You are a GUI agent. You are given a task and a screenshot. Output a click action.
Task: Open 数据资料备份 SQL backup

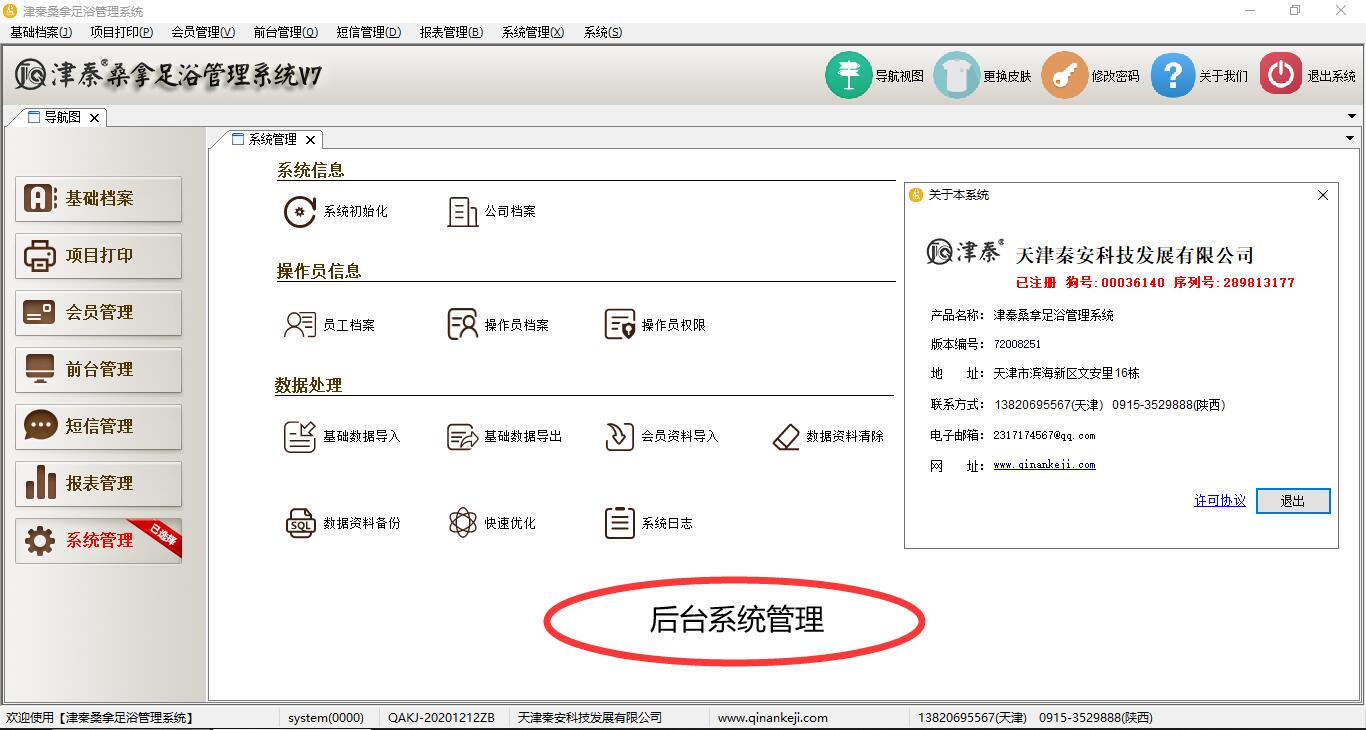pos(300,523)
